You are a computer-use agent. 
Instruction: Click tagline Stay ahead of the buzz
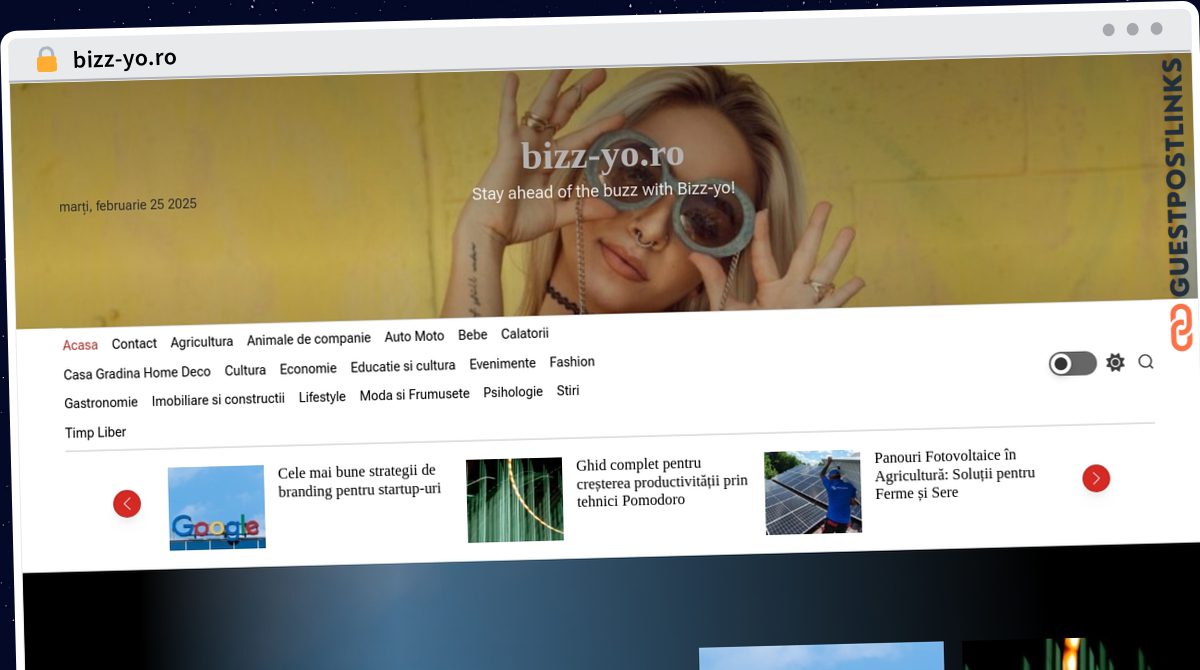(603, 191)
